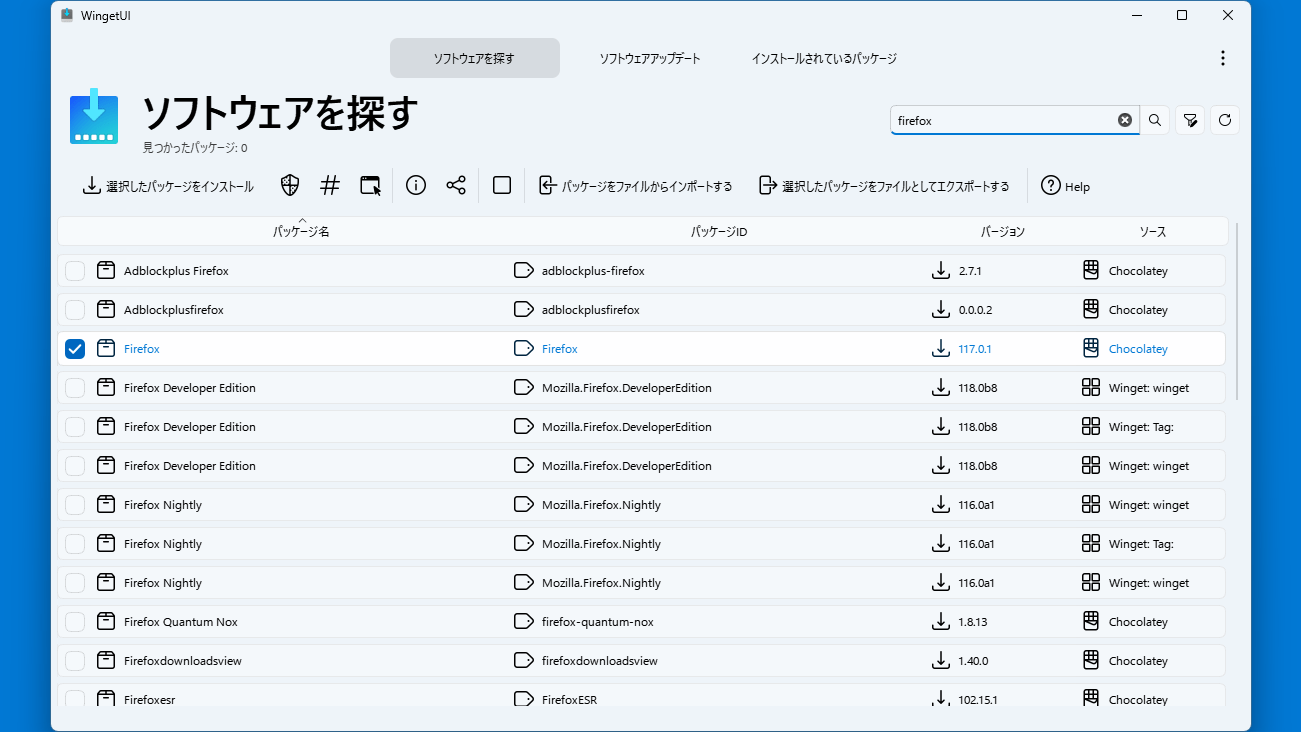This screenshot has width=1301, height=732.
Task: Select the Firefox Quantum Nox package name
Action: click(181, 622)
